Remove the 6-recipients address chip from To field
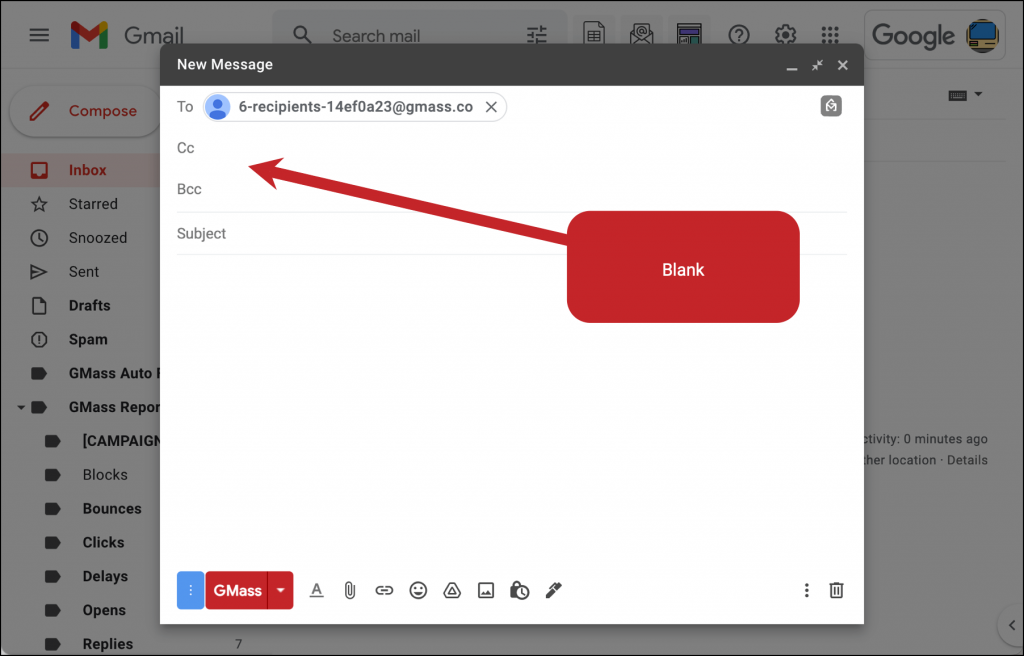This screenshot has height=656, width=1024. [x=491, y=106]
